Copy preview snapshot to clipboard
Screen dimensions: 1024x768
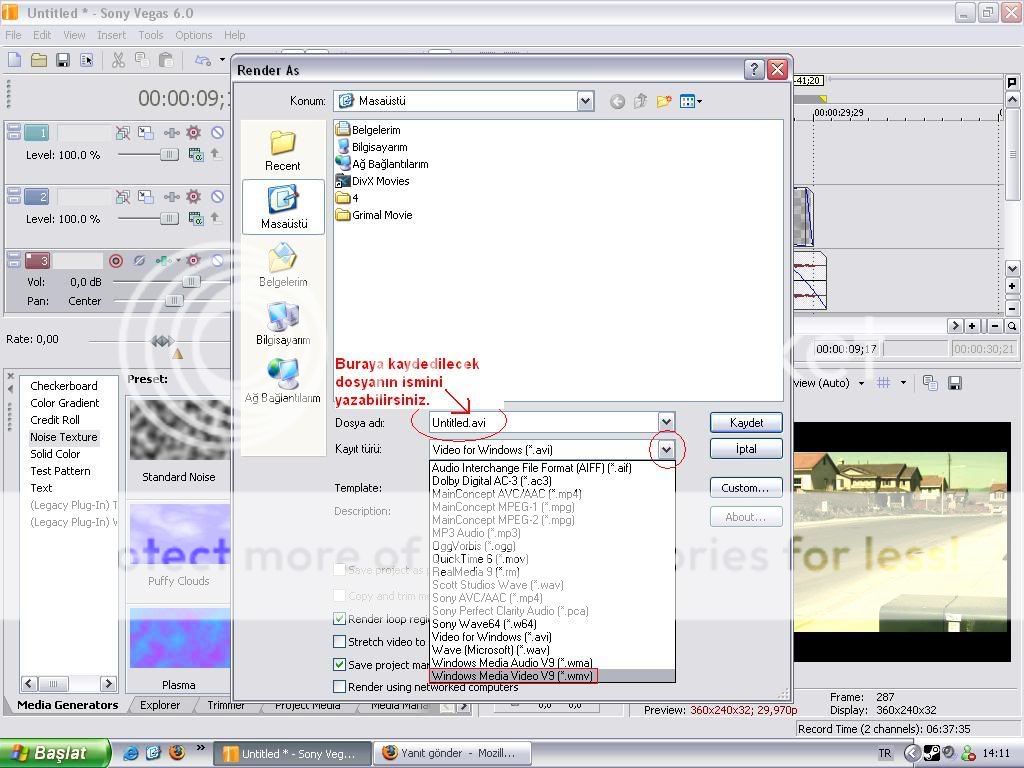pyautogui.click(x=931, y=383)
